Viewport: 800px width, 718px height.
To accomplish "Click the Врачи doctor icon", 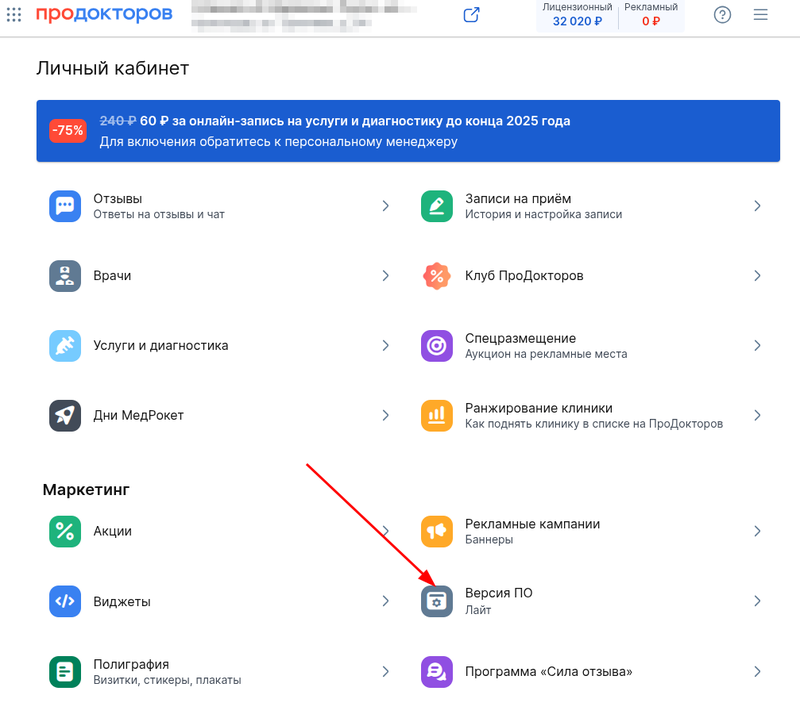I will (65, 276).
